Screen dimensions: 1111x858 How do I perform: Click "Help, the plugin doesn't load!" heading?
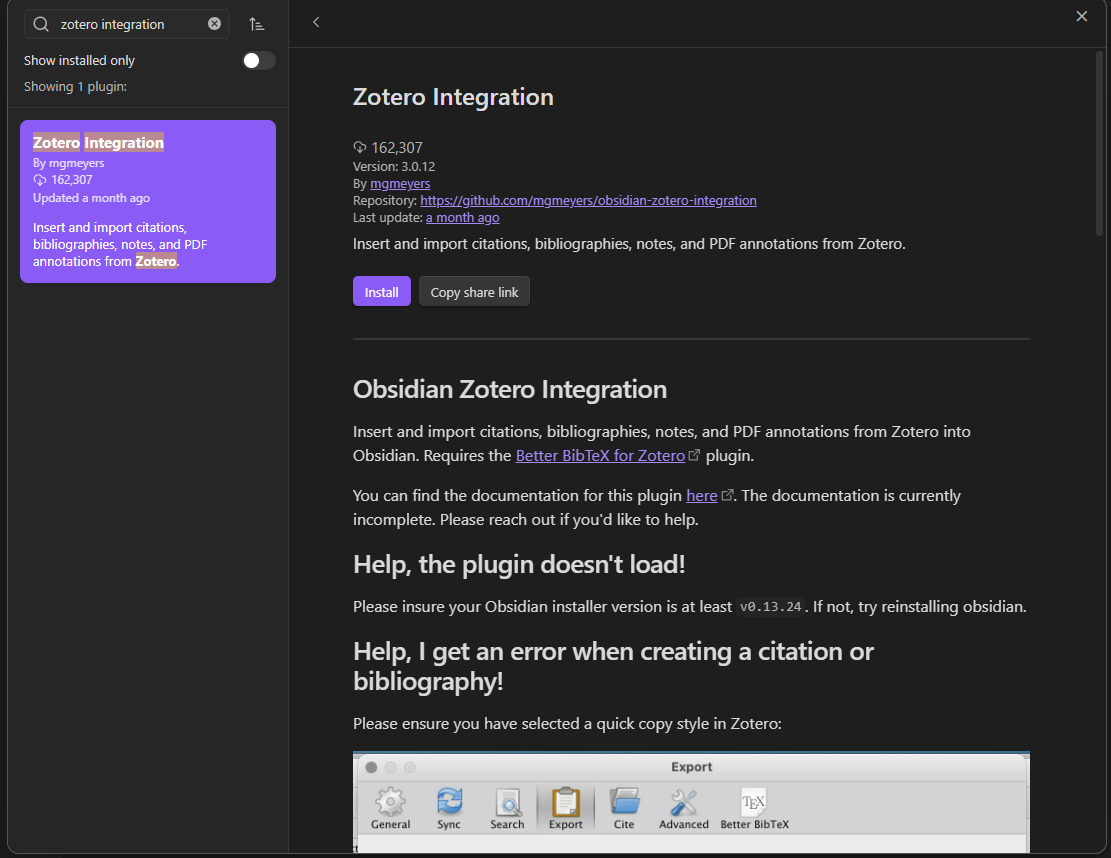pos(519,565)
